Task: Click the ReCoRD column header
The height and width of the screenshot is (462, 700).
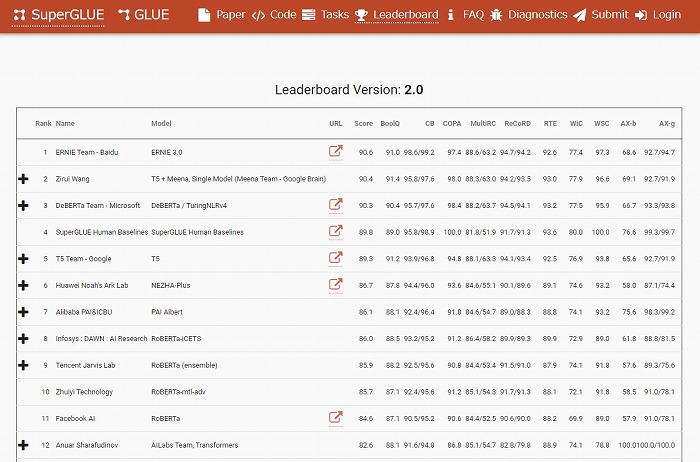Action: pyautogui.click(x=517, y=124)
